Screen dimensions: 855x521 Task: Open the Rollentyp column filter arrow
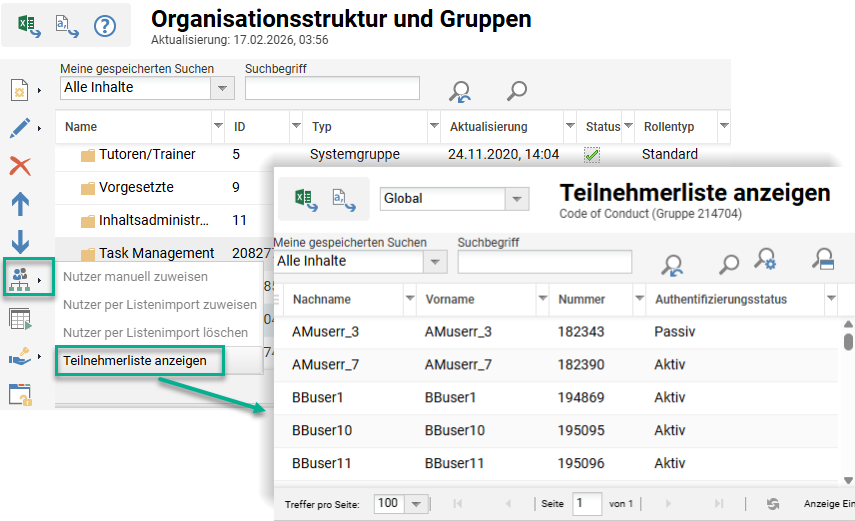tap(724, 126)
